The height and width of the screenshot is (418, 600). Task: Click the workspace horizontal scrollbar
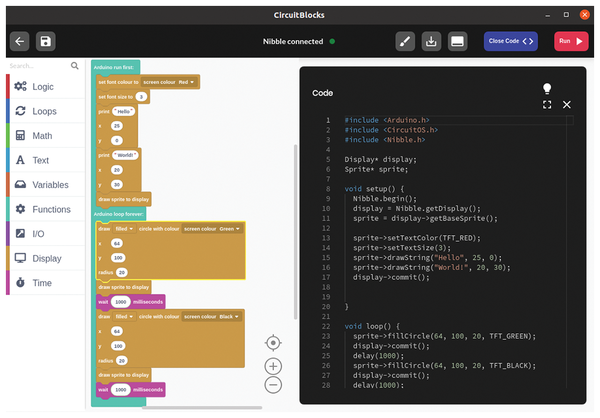(x=202, y=408)
